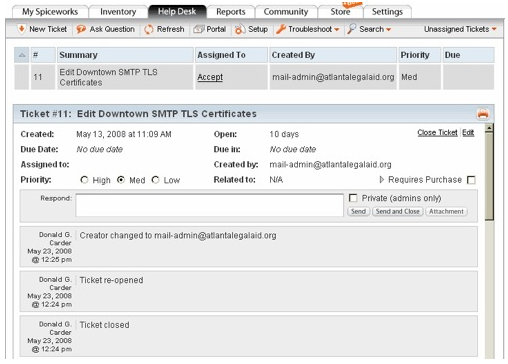508x364 pixels.
Task: Enable Private (admins only) checkbox
Action: coord(353,198)
